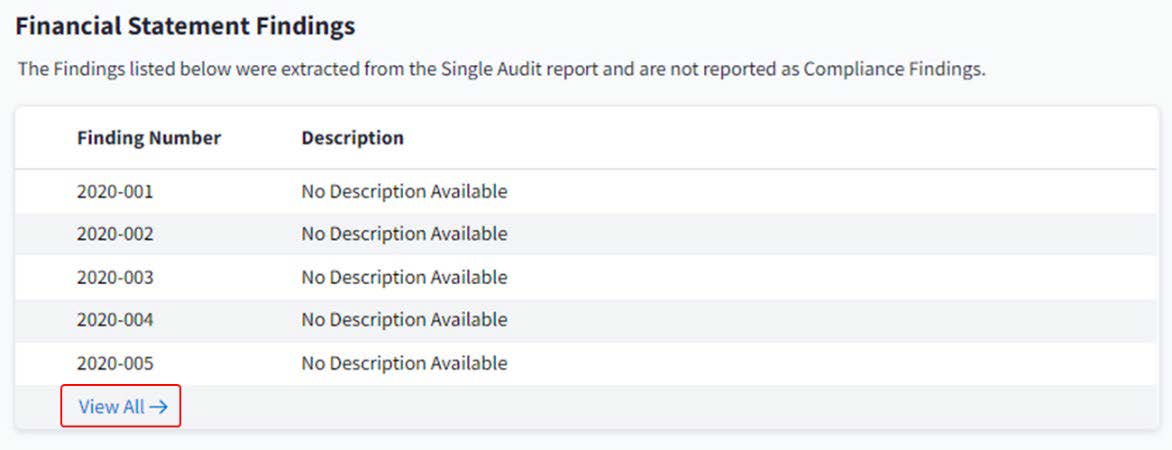
Task: Click the description text for finding 2020-002
Action: pos(404,234)
